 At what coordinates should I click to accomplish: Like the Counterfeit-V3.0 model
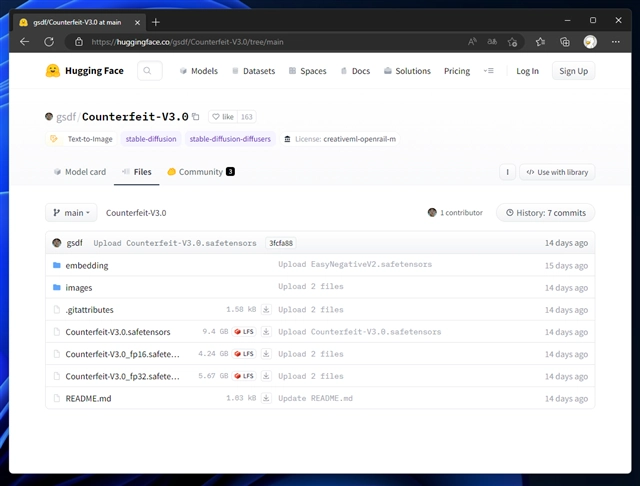[223, 117]
